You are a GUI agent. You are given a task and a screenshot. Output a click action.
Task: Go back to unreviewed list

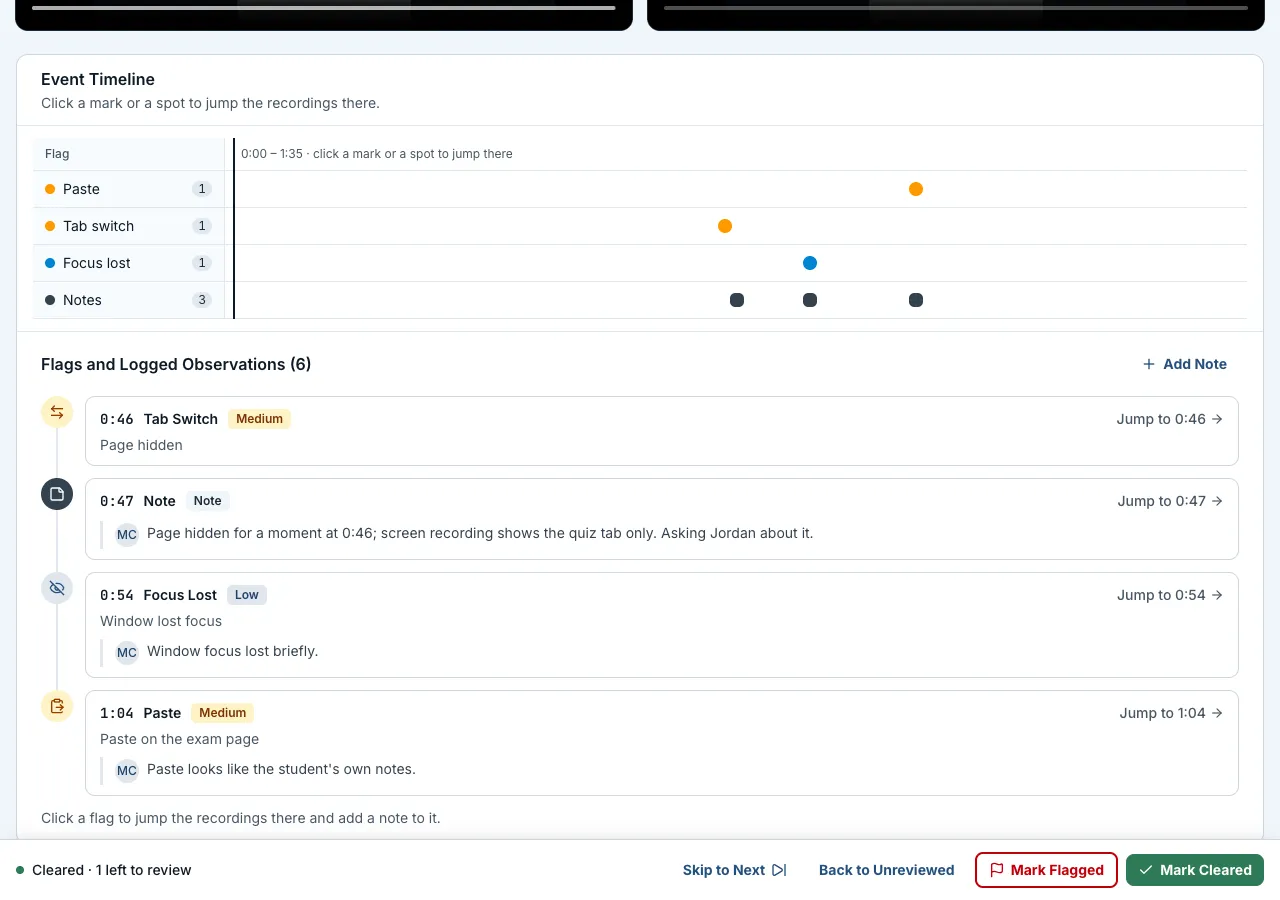click(x=887, y=870)
